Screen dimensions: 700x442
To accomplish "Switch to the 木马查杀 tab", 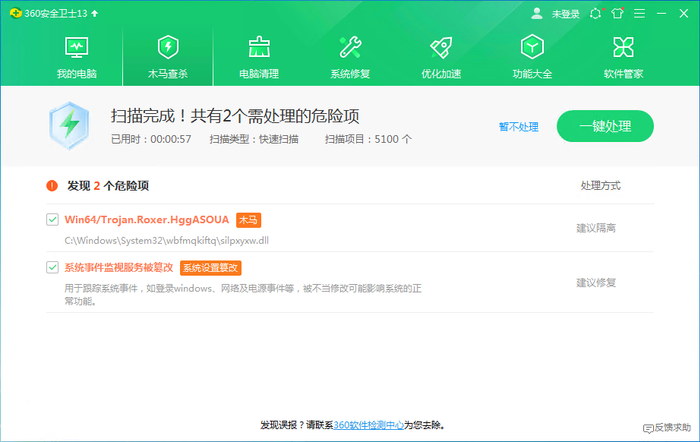I will pos(168,57).
